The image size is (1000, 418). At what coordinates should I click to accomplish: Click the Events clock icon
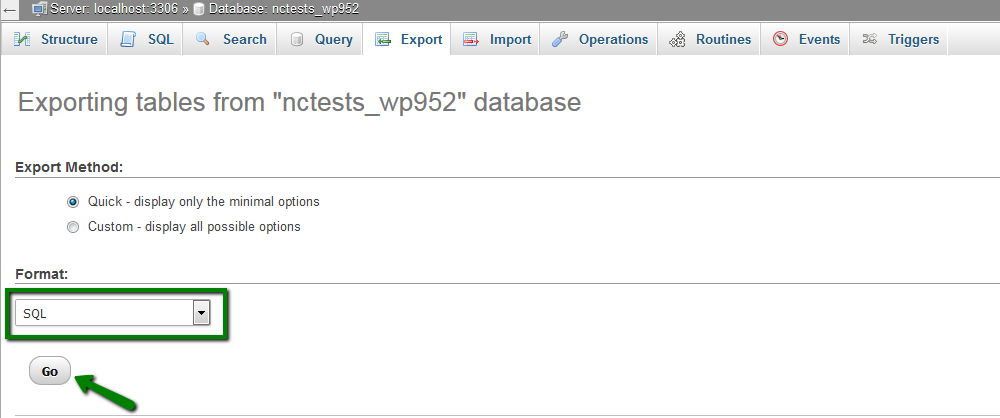coord(780,40)
